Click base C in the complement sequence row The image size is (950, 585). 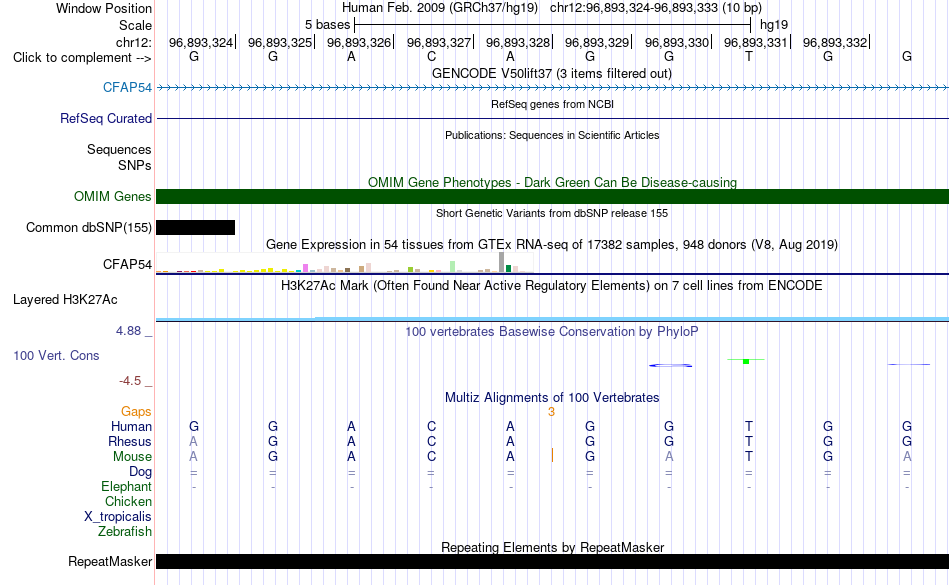coord(431,56)
